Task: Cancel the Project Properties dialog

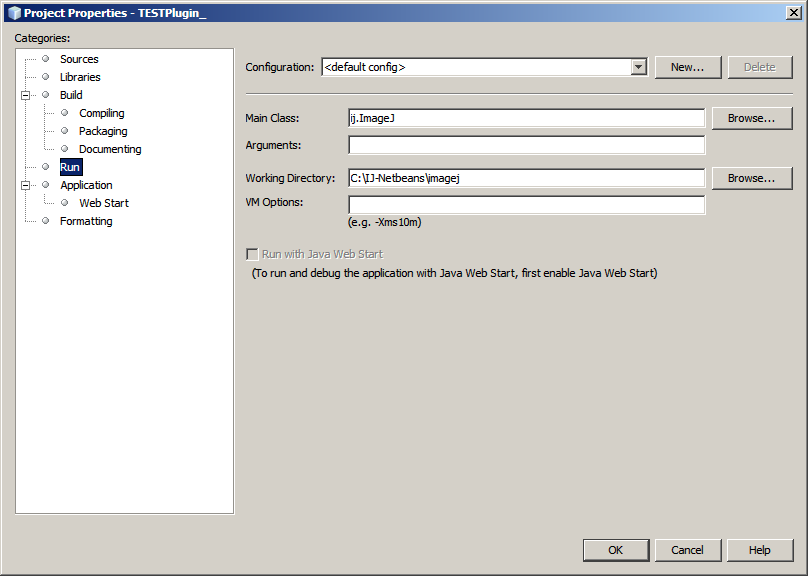Action: (687, 550)
